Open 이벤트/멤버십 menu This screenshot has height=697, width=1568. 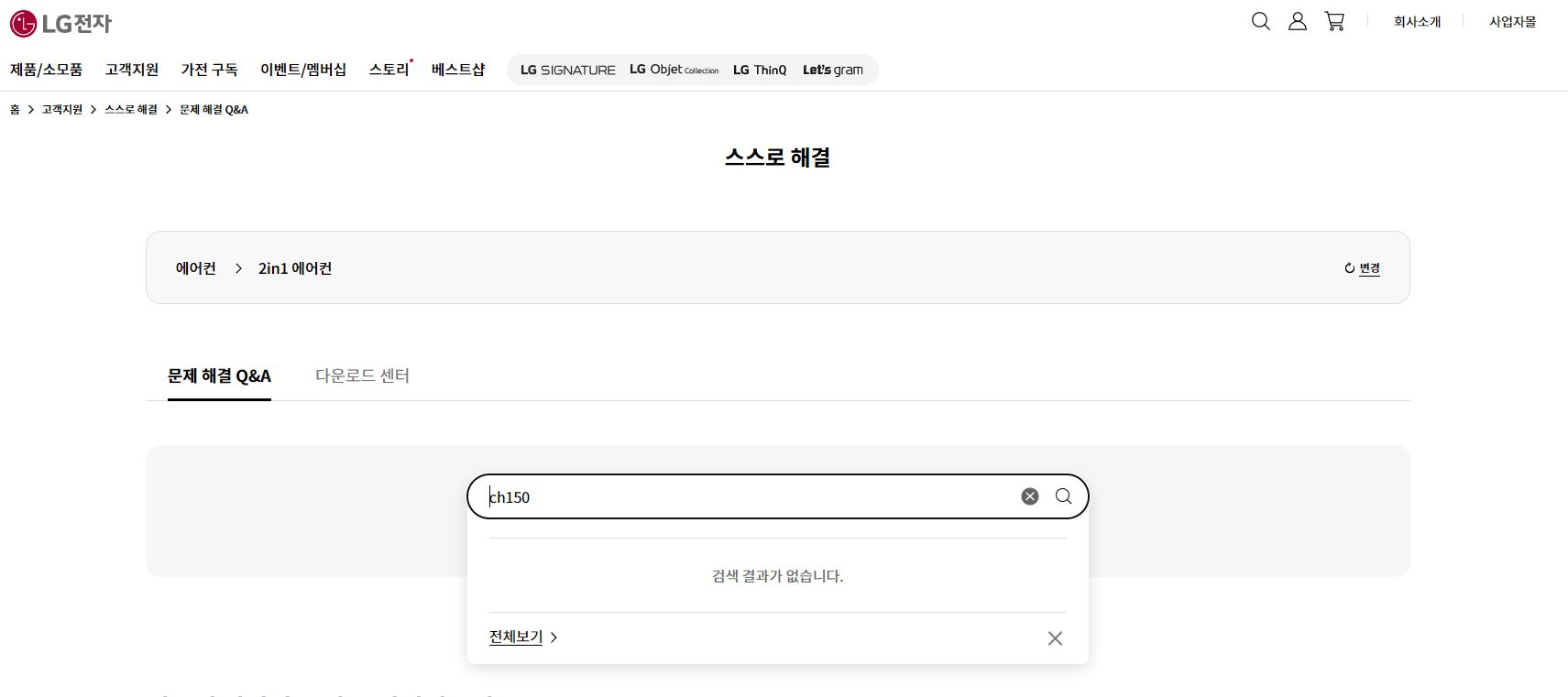tap(303, 70)
